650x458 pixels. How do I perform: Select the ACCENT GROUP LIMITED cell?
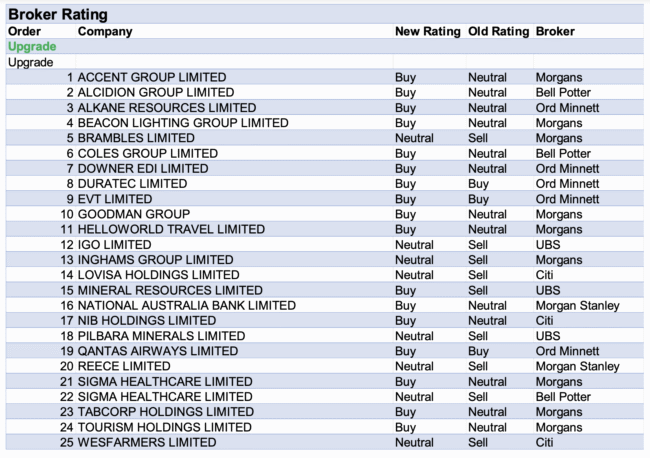click(152, 77)
